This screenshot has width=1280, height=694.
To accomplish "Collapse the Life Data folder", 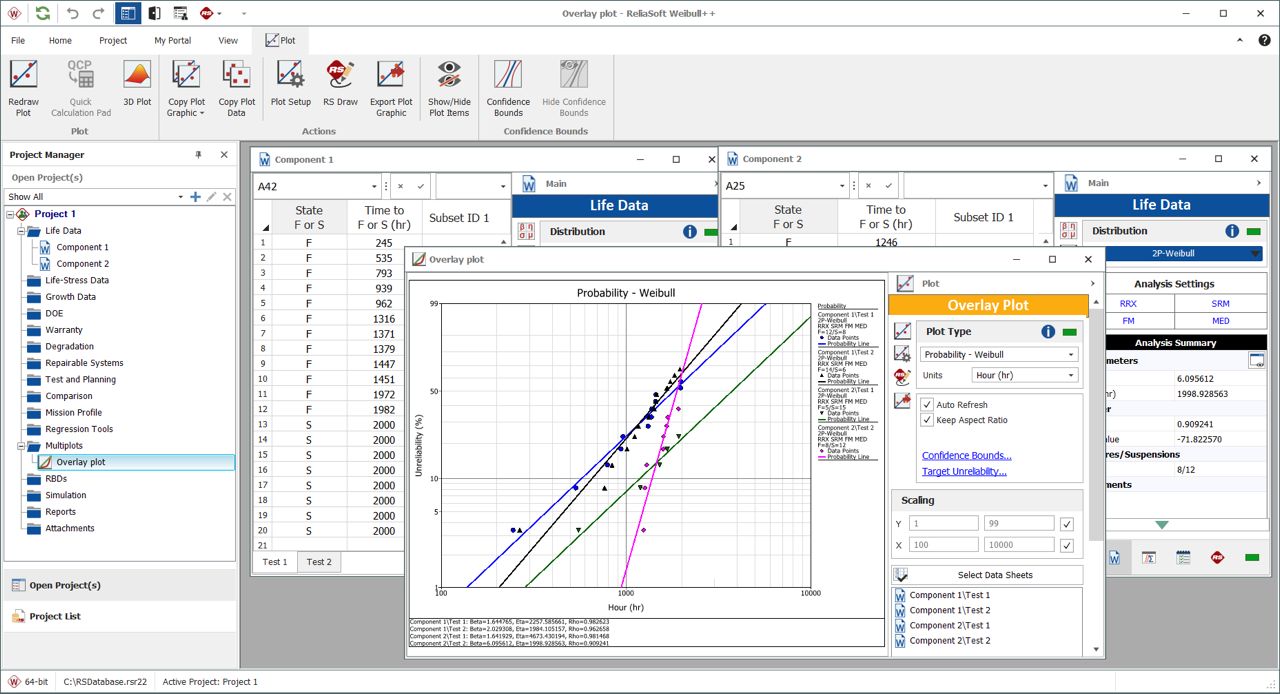I will pos(21,231).
